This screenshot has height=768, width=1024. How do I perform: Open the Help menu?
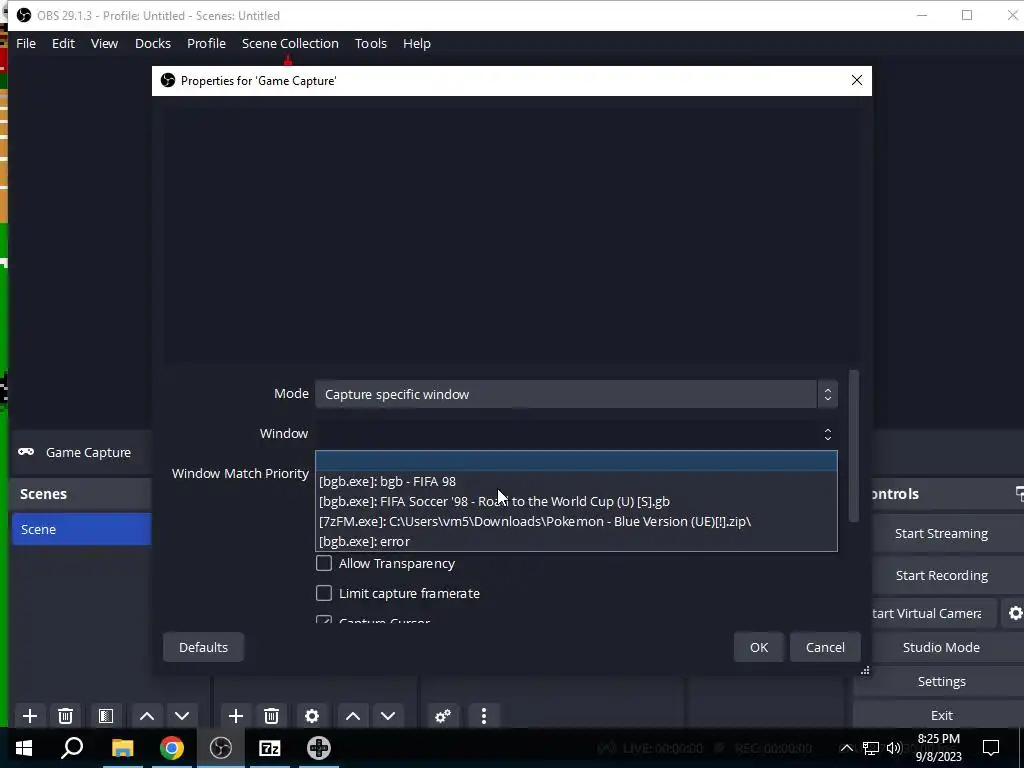(417, 43)
